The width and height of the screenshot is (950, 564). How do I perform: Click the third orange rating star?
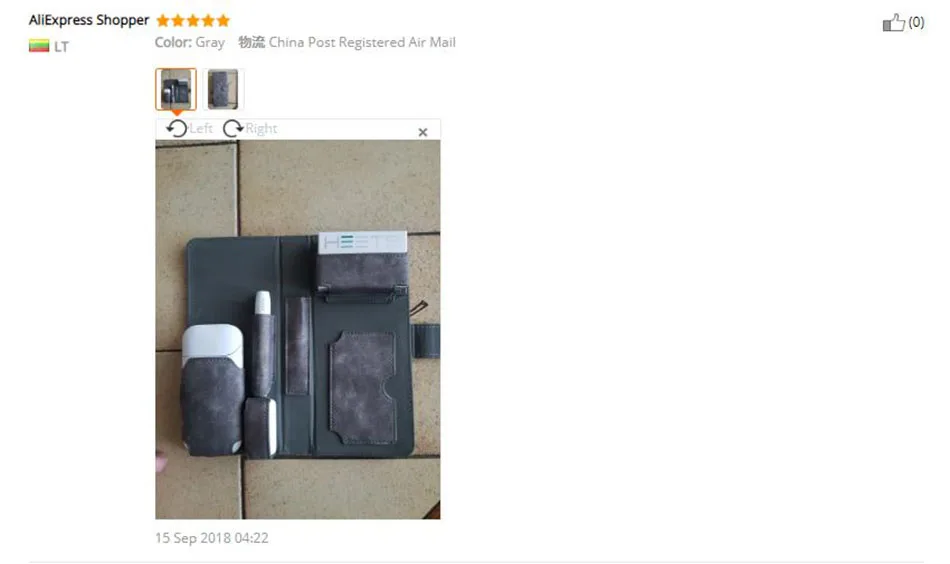193,21
